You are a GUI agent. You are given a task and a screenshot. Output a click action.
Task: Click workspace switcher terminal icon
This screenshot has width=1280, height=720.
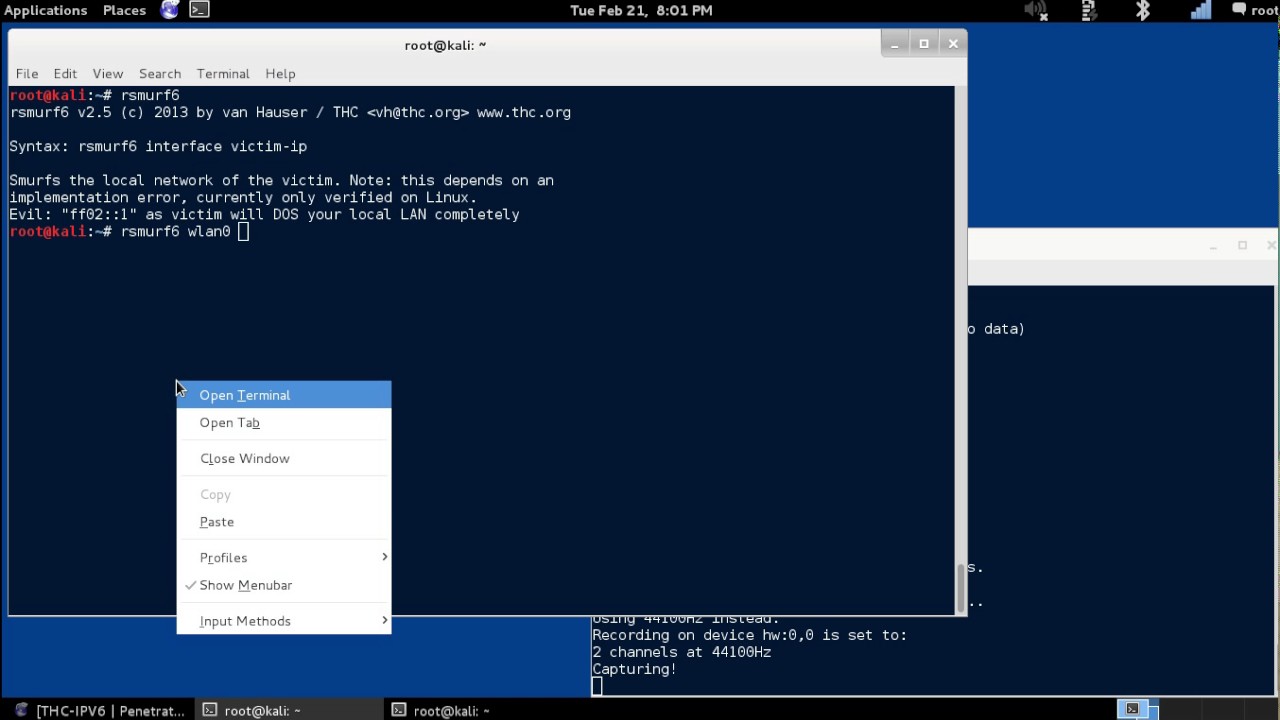(1132, 709)
